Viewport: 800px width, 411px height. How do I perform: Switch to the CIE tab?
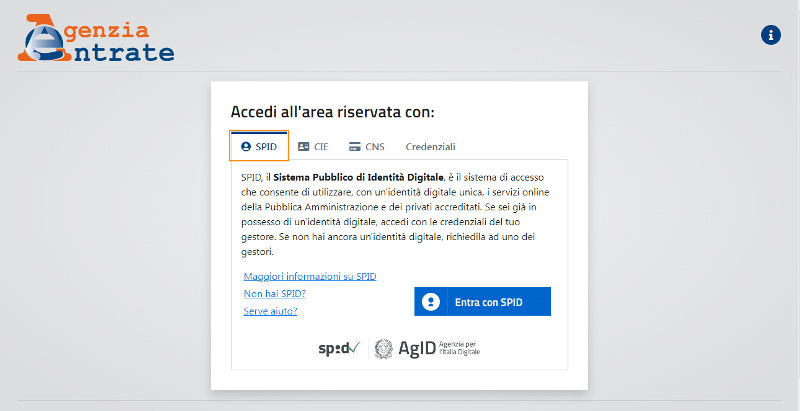coord(313,147)
